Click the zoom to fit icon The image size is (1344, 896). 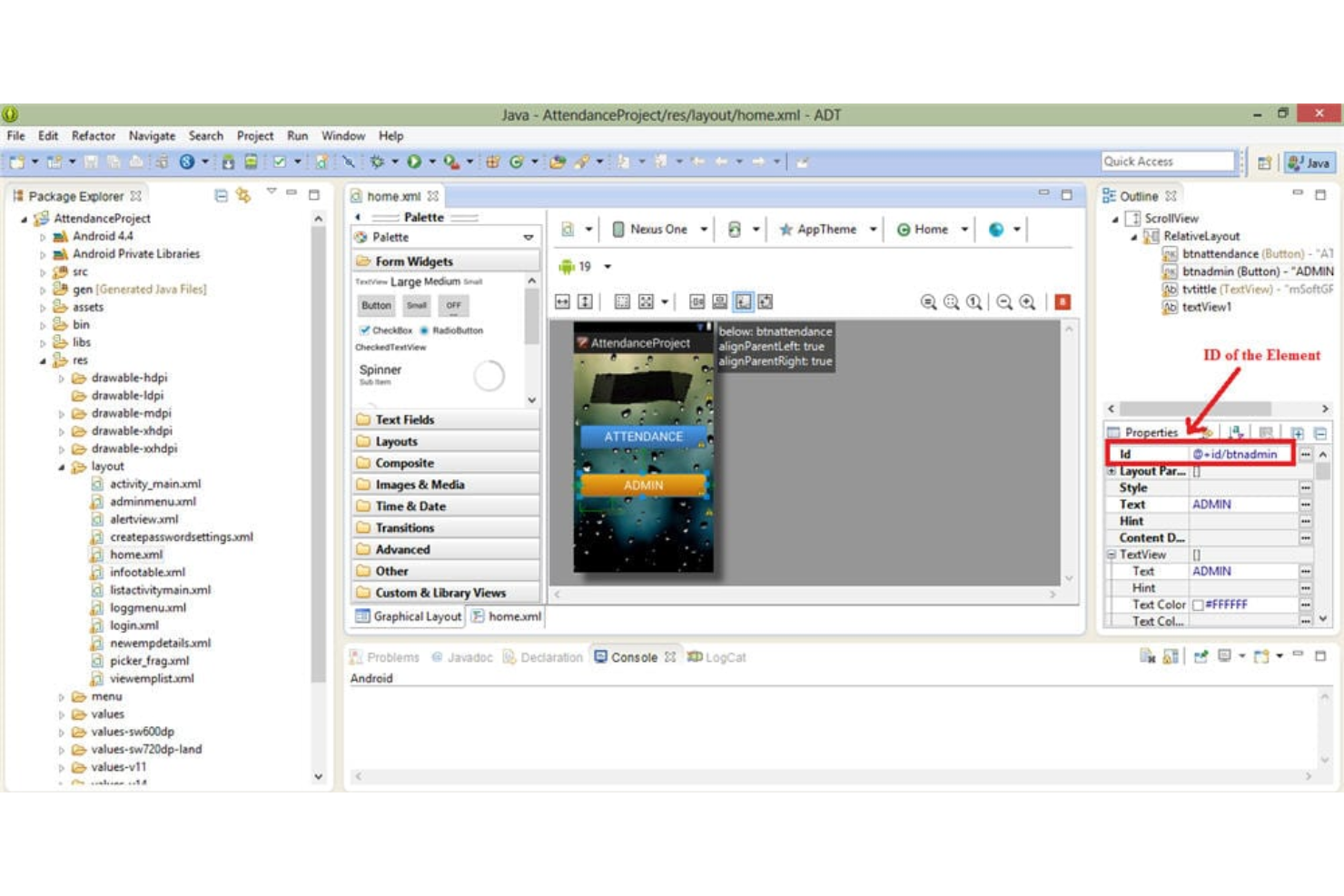click(x=951, y=302)
